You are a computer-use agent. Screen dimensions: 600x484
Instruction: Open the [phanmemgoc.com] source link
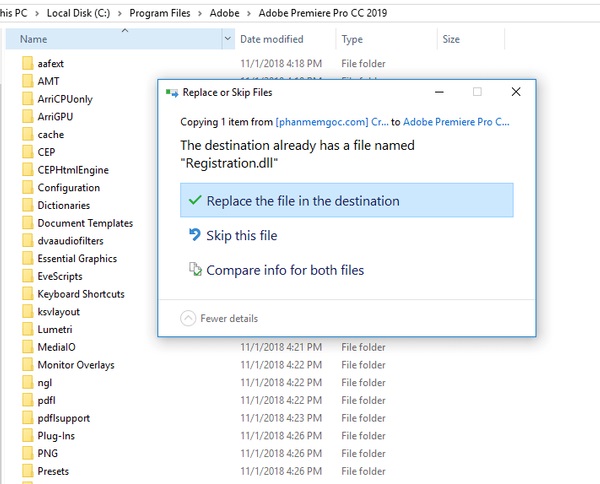(332, 122)
